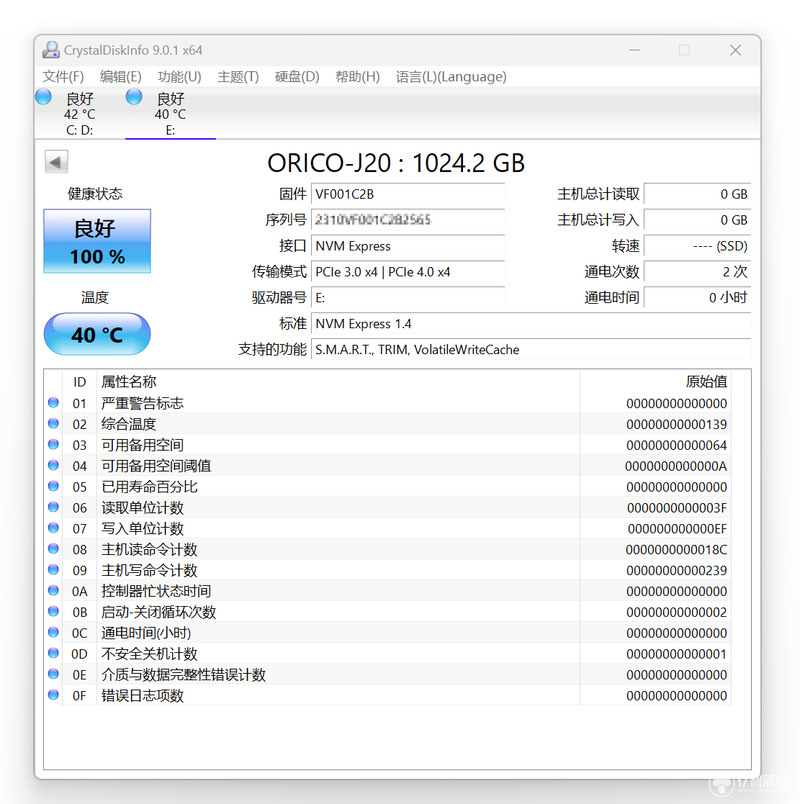800x804 pixels.
Task: Select the 控制器忙状态时间 attribute name
Action: coord(156,591)
